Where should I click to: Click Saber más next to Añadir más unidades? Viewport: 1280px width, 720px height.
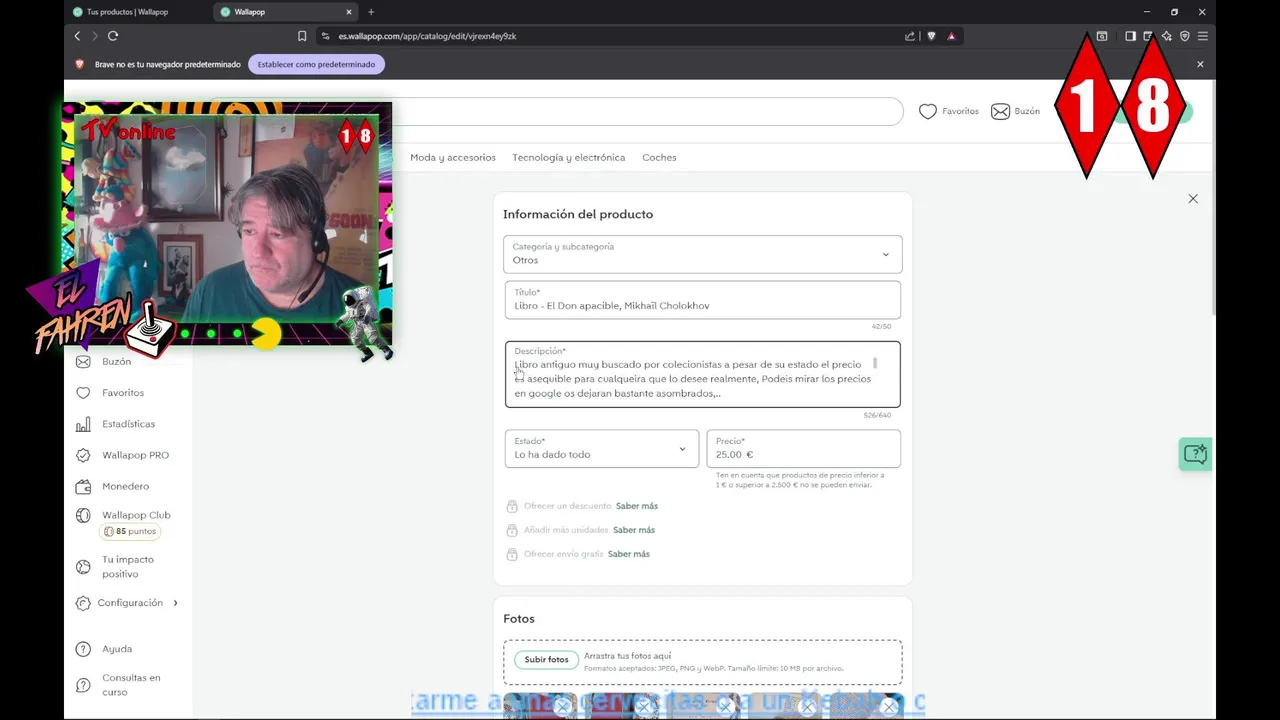pyautogui.click(x=634, y=530)
